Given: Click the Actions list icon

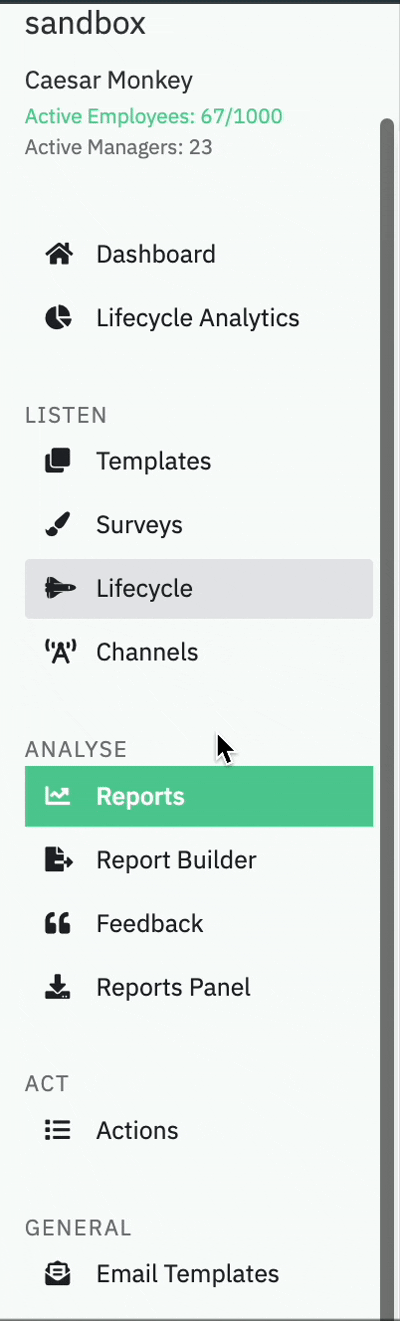Looking at the screenshot, I should coord(59,1130).
